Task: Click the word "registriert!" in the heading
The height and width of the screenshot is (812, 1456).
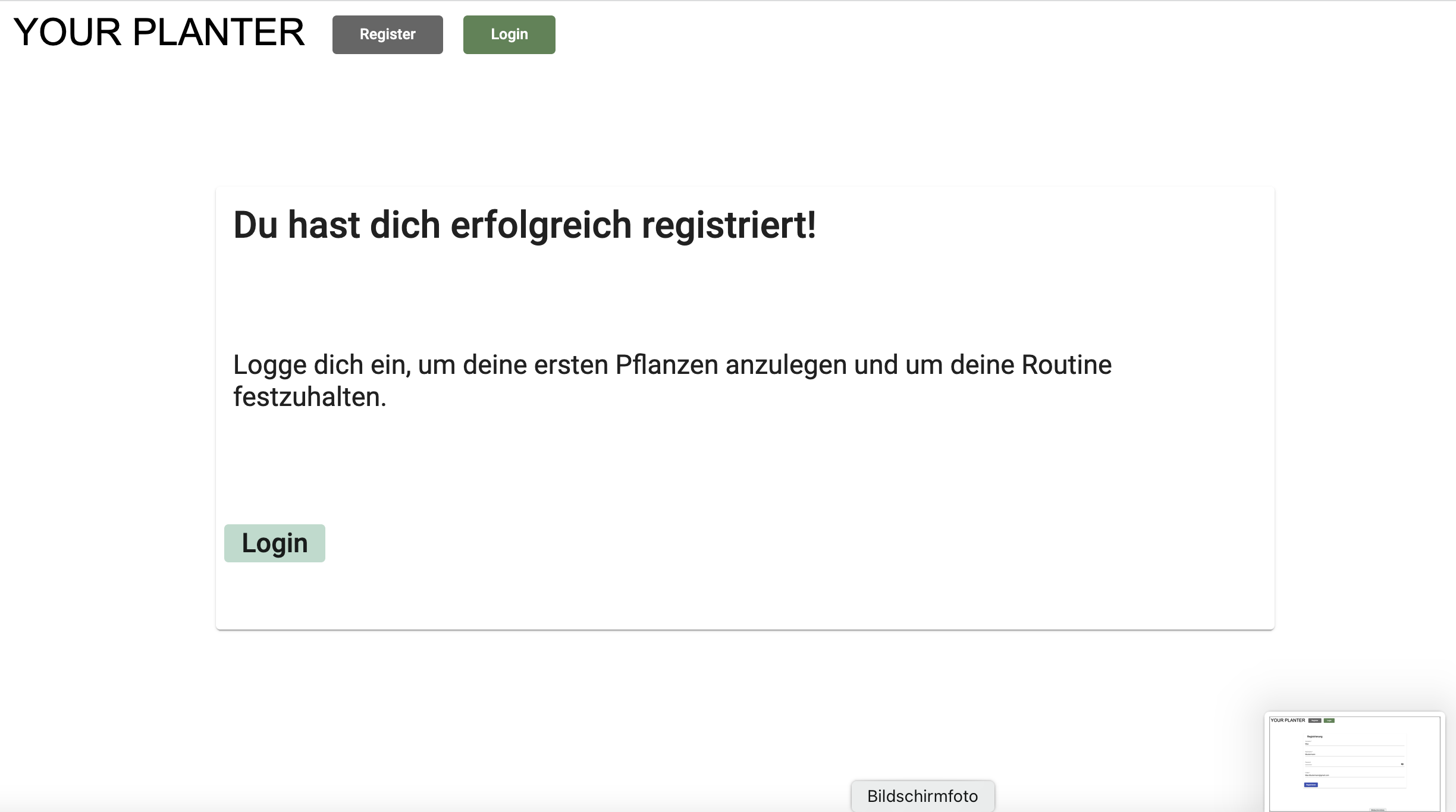Action: pyautogui.click(x=728, y=225)
